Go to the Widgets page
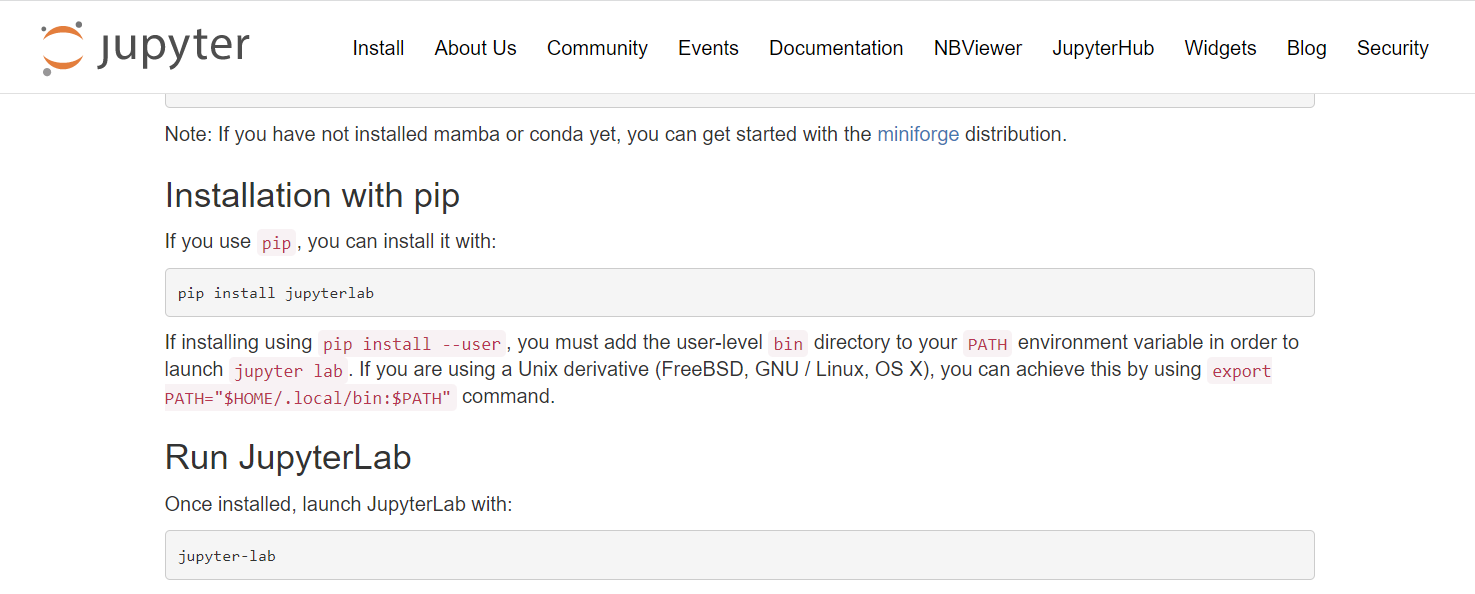Viewport: 1475px width, 594px height. (1220, 48)
